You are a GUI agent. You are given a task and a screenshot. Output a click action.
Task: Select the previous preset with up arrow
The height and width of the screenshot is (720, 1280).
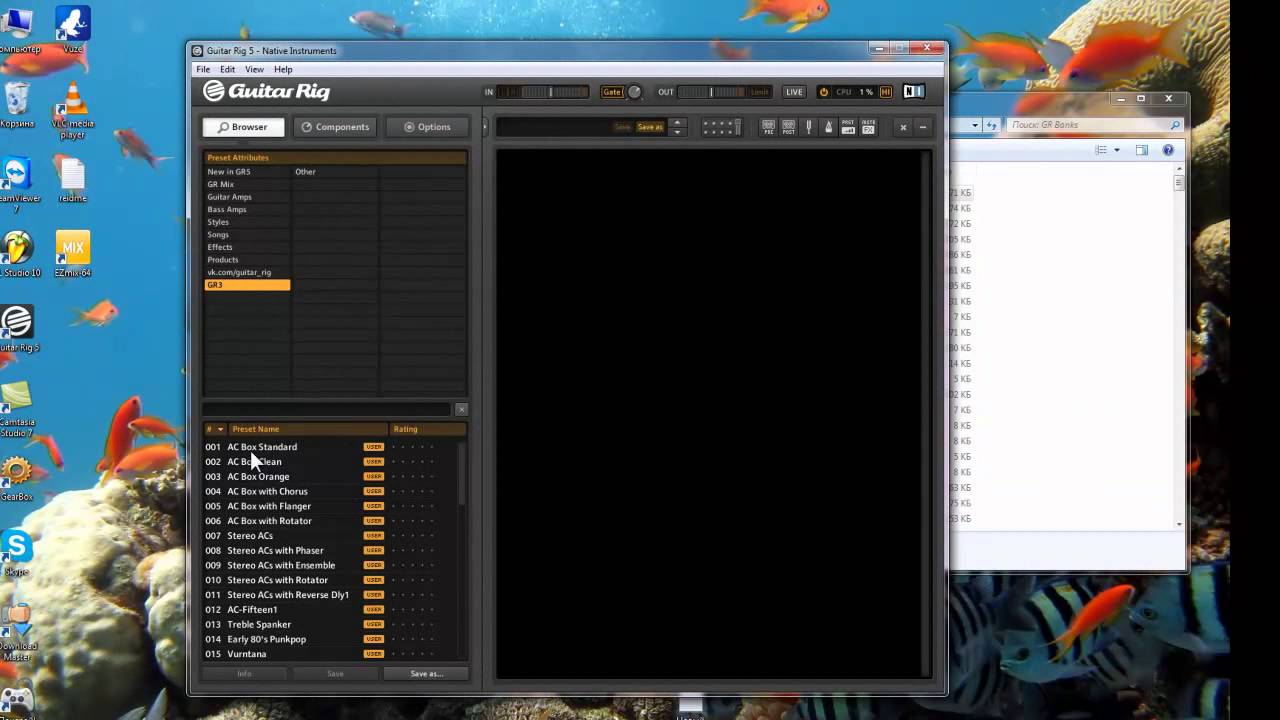point(677,123)
